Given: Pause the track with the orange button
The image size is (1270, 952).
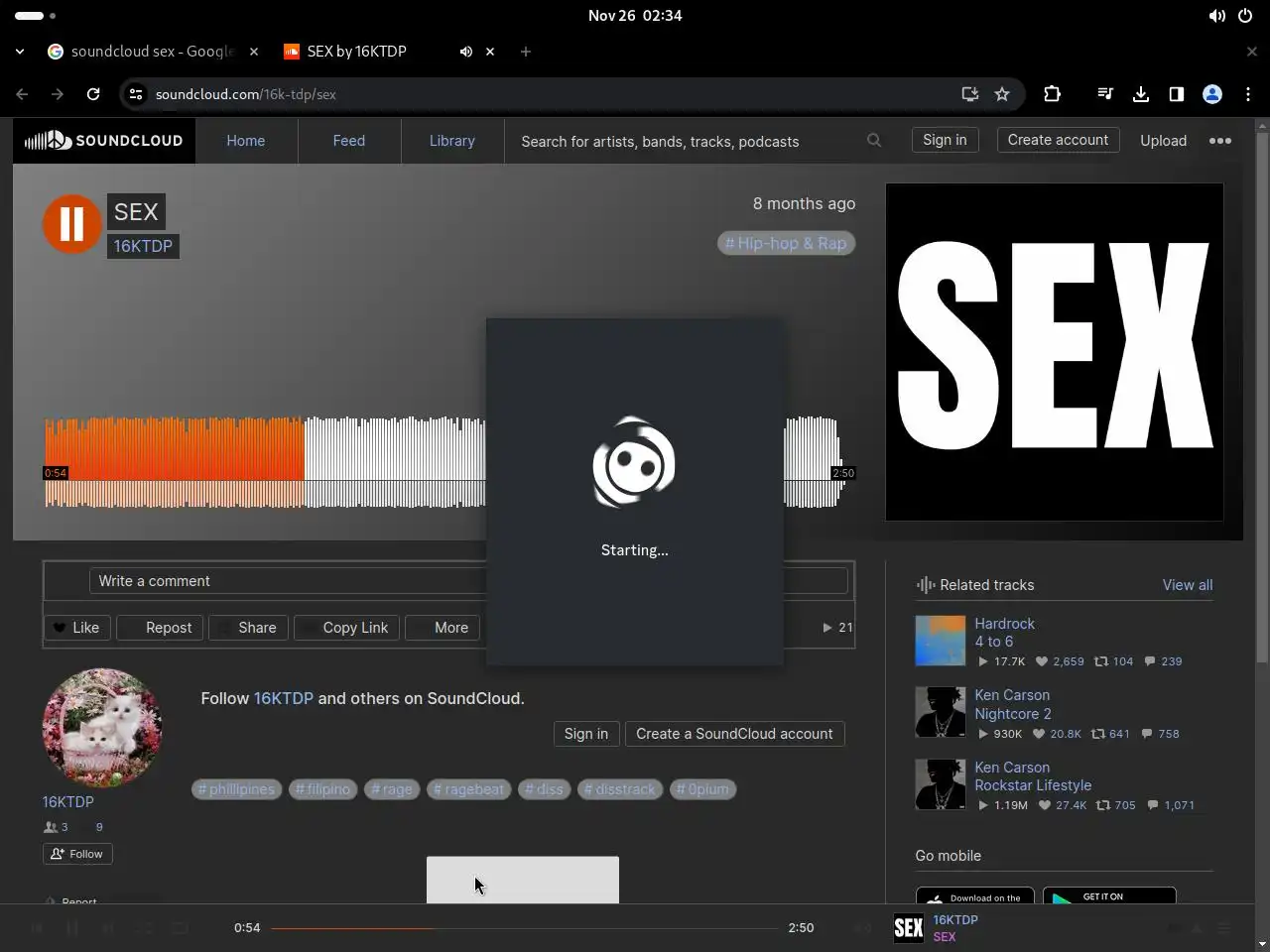Looking at the screenshot, I should (71, 223).
